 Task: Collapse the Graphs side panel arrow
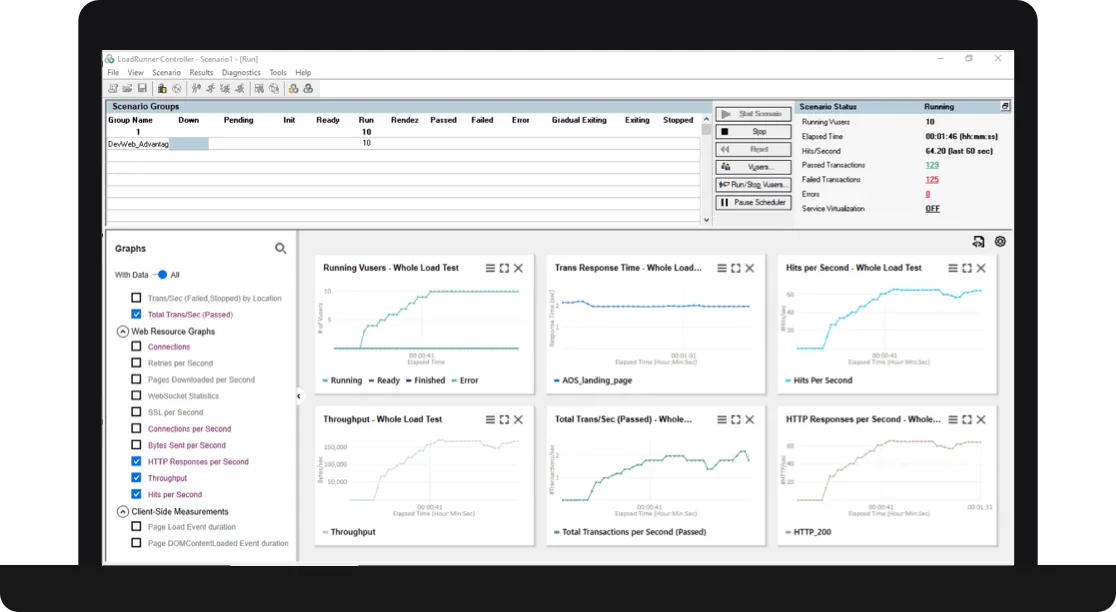pyautogui.click(x=298, y=396)
